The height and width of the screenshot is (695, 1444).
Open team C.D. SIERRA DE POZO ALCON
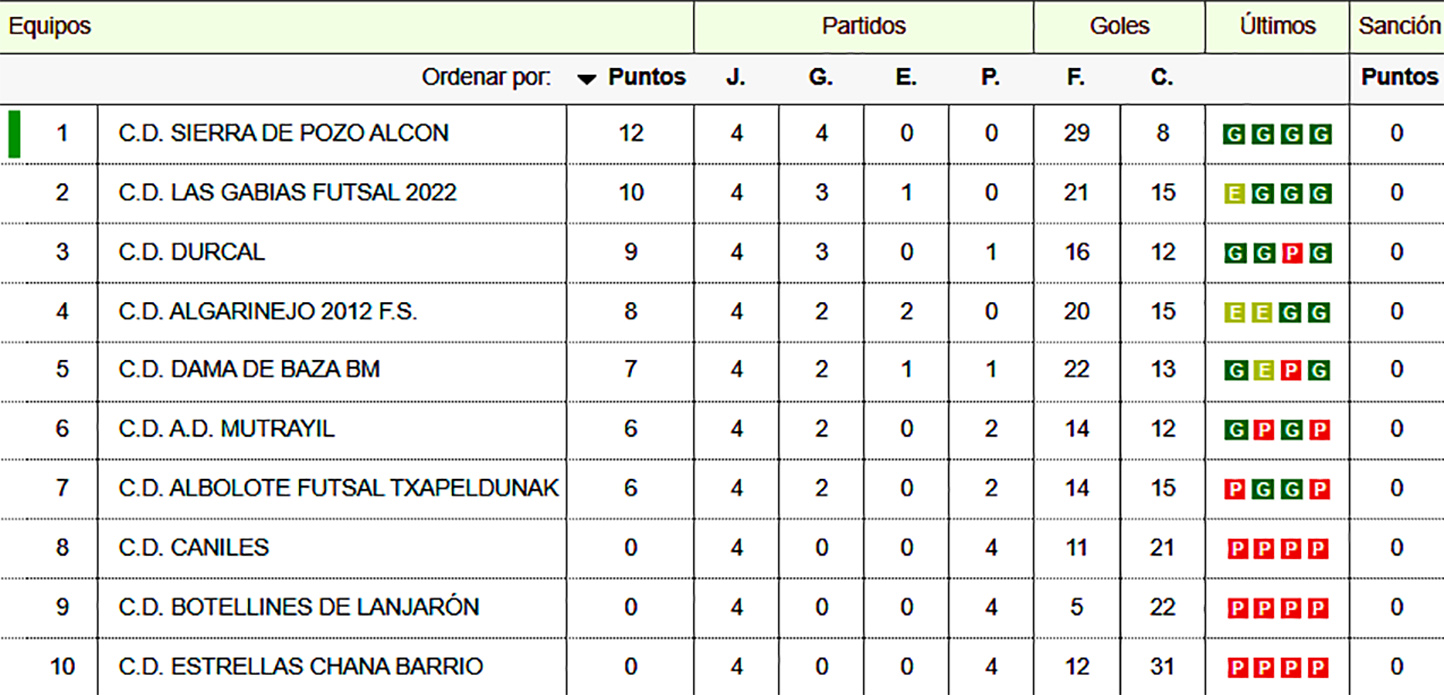[283, 133]
